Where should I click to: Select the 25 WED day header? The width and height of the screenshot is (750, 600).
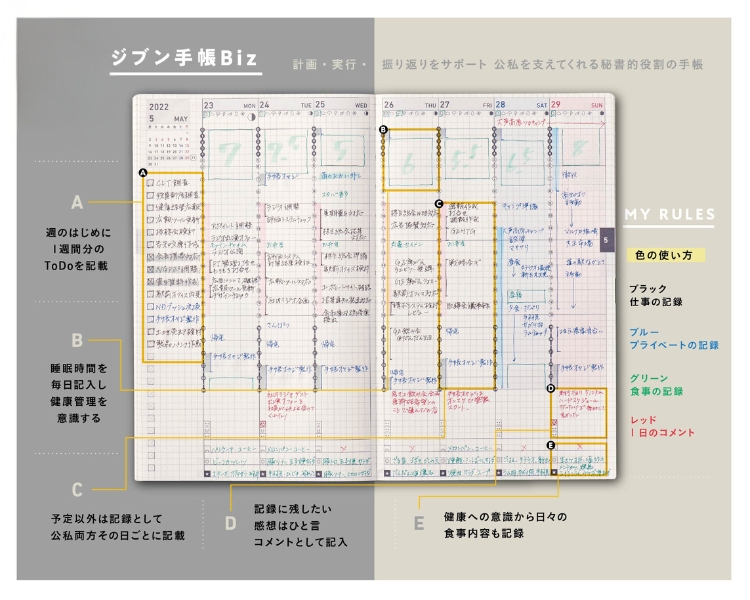(342, 105)
